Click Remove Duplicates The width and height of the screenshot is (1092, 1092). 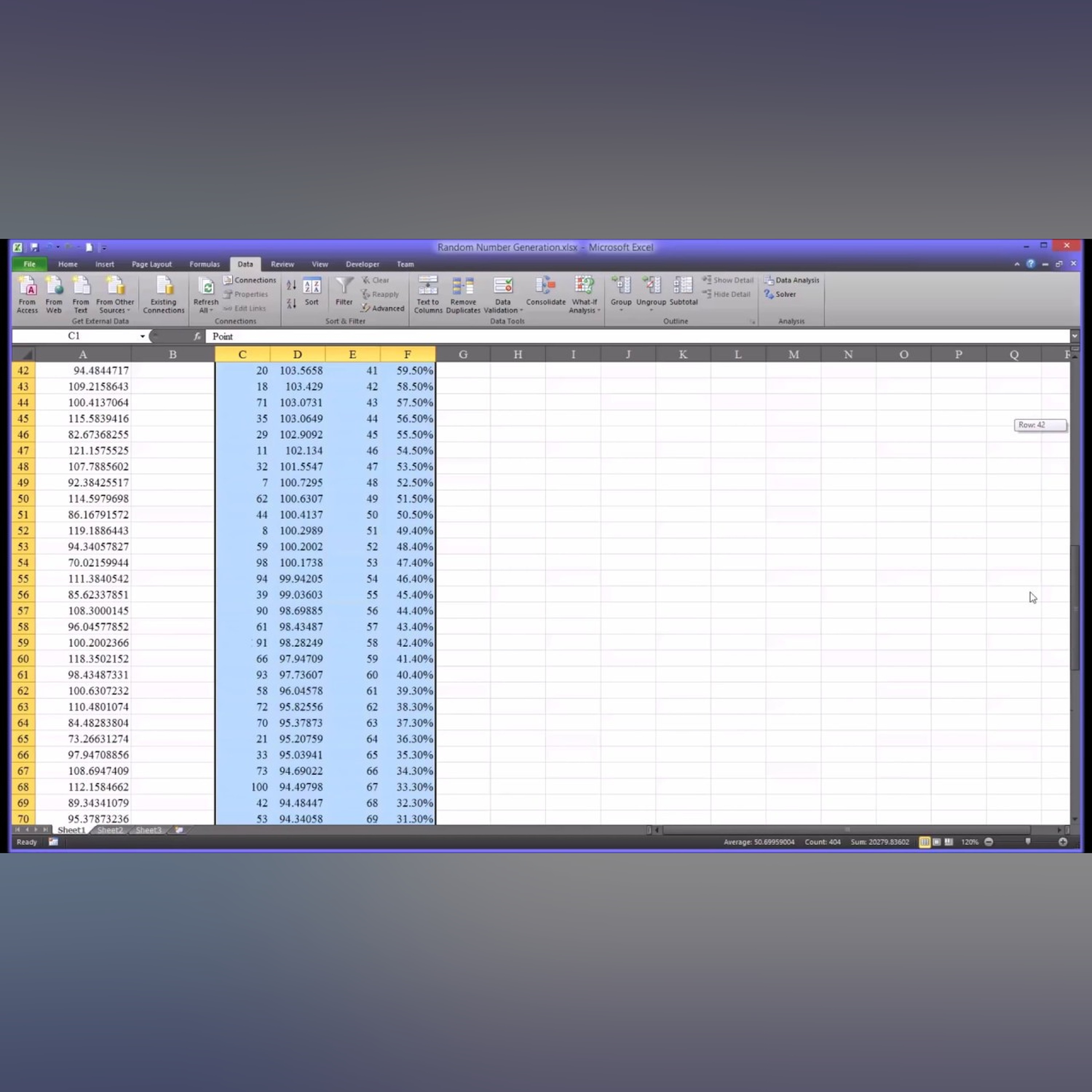tap(463, 294)
